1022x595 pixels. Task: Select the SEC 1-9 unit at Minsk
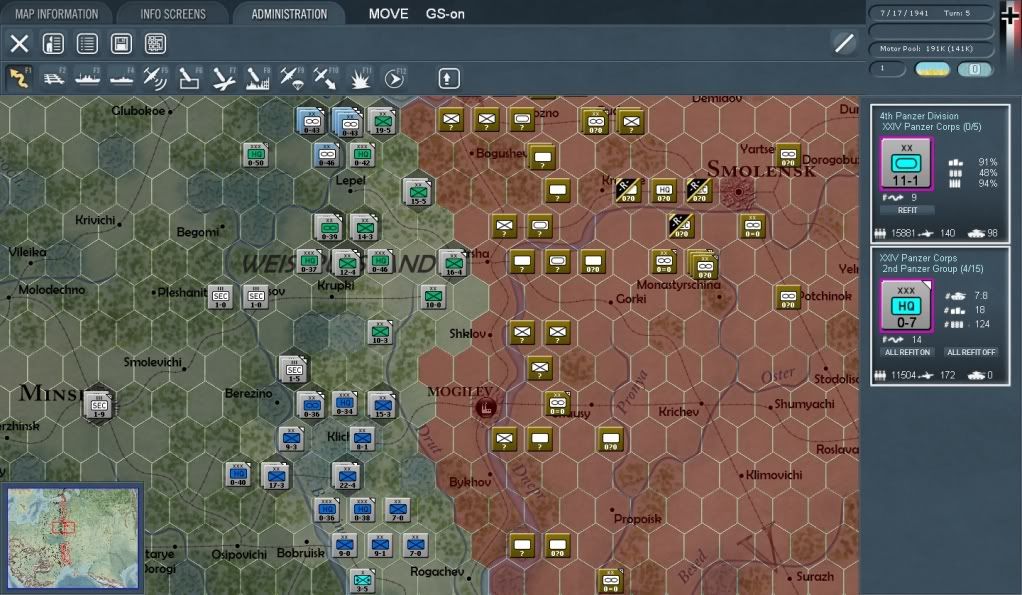tap(99, 405)
